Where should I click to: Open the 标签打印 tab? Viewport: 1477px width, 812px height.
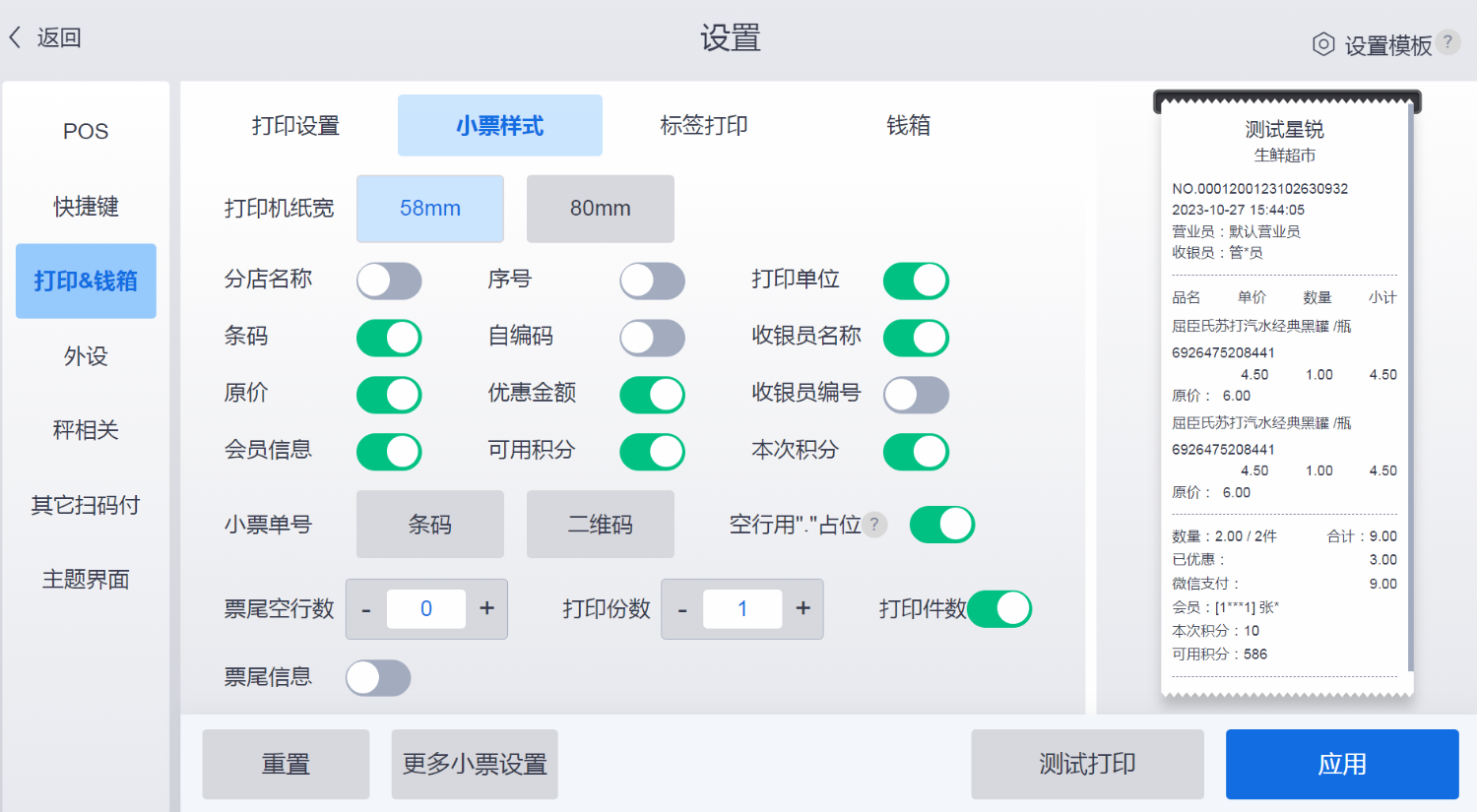(704, 126)
